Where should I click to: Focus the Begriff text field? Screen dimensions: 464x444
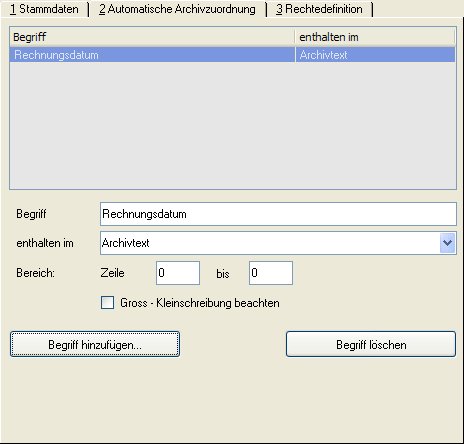coord(278,214)
